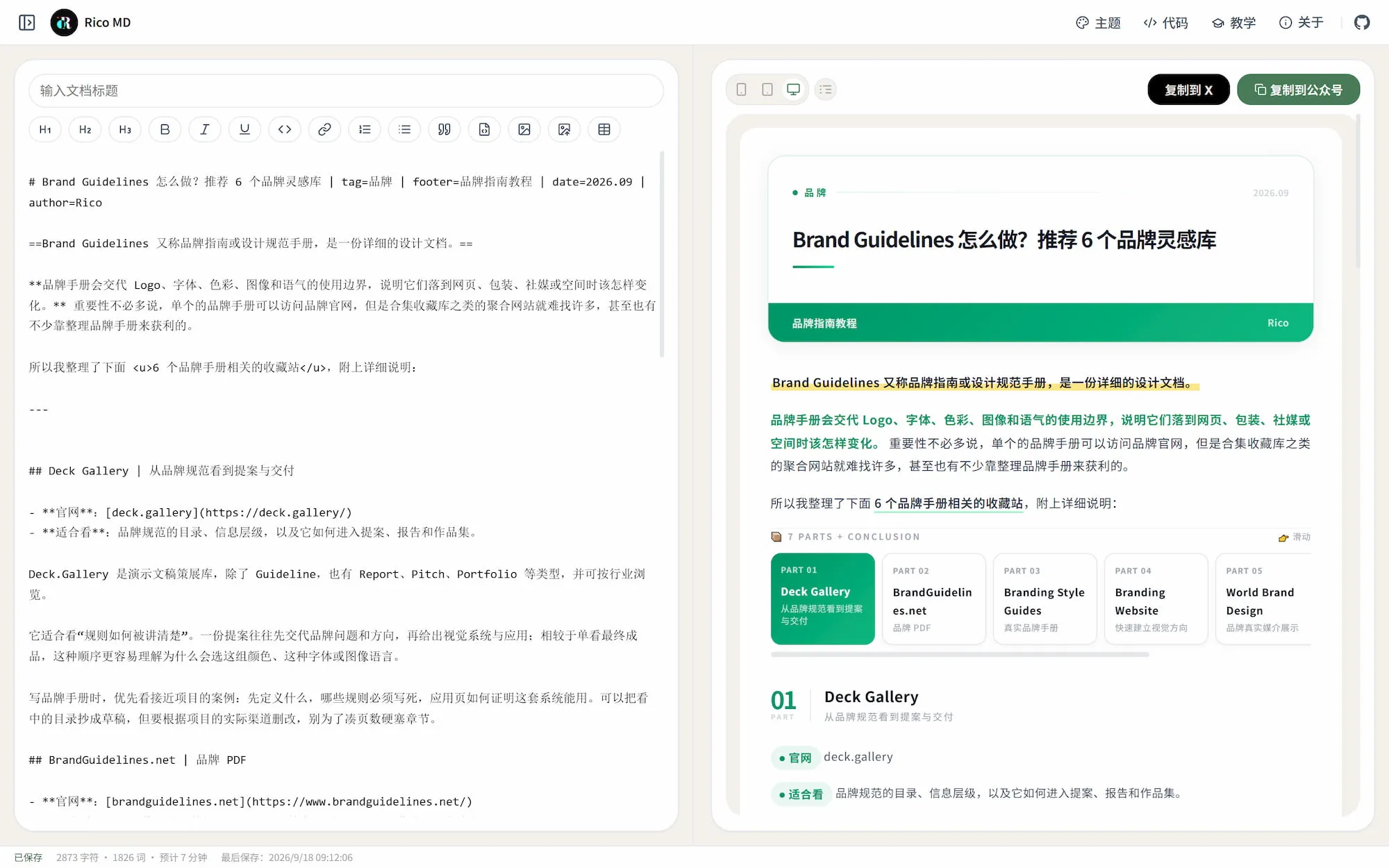Apply bold formatting
Screen dimensions: 1389x868
(165, 130)
